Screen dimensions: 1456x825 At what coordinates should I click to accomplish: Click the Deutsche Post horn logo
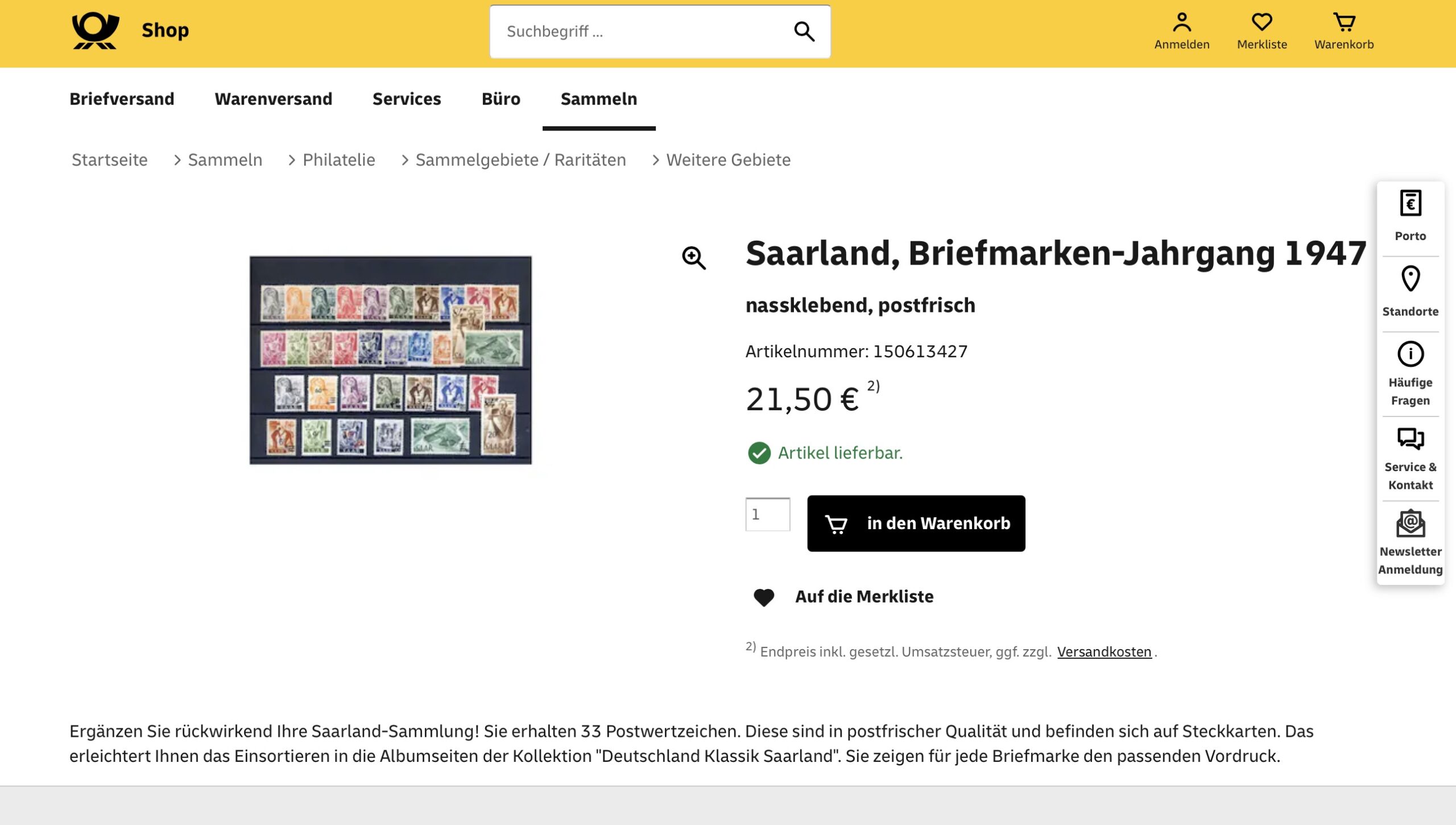click(x=96, y=31)
